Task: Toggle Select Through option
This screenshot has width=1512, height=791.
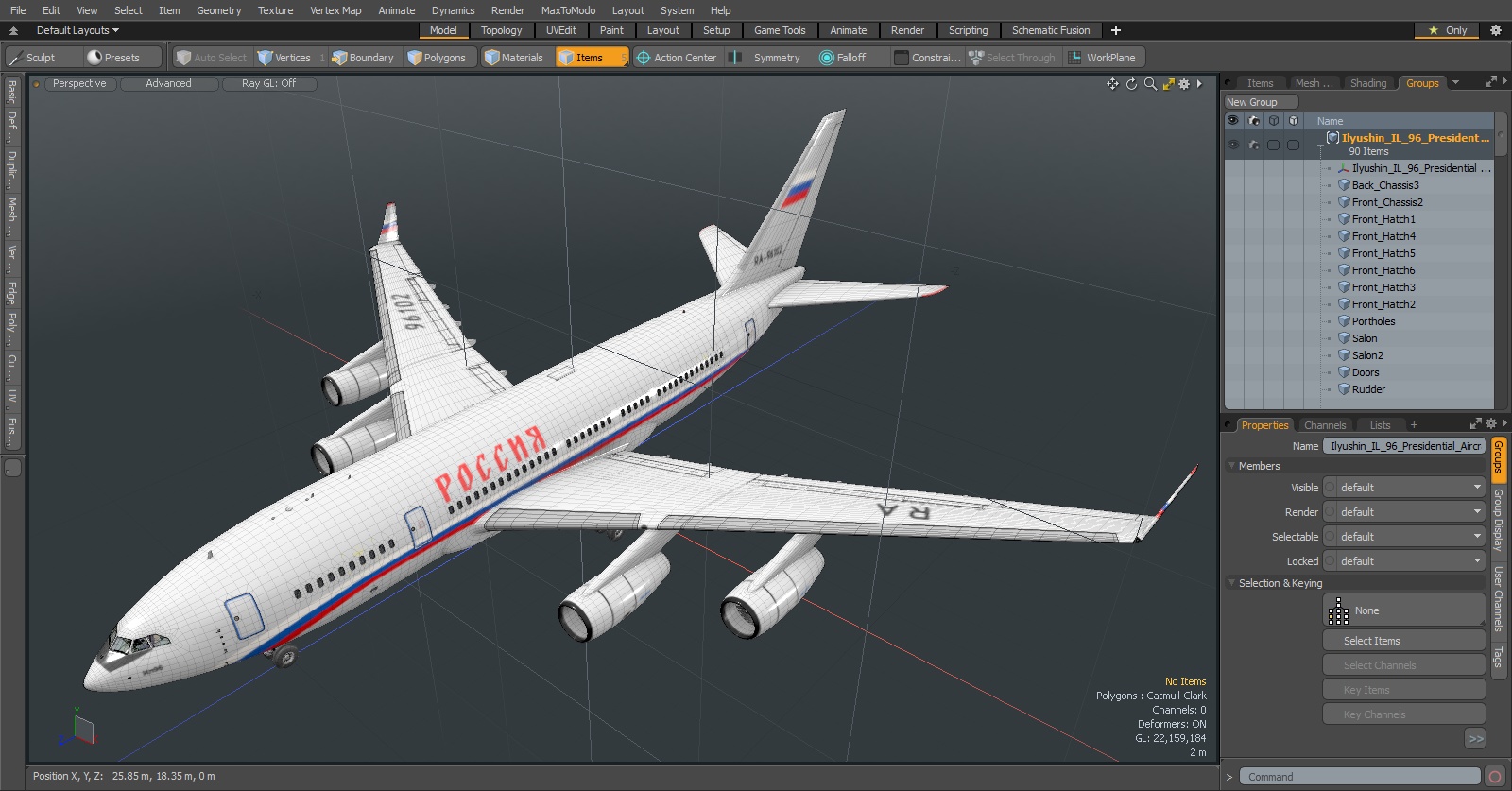Action: (1012, 58)
